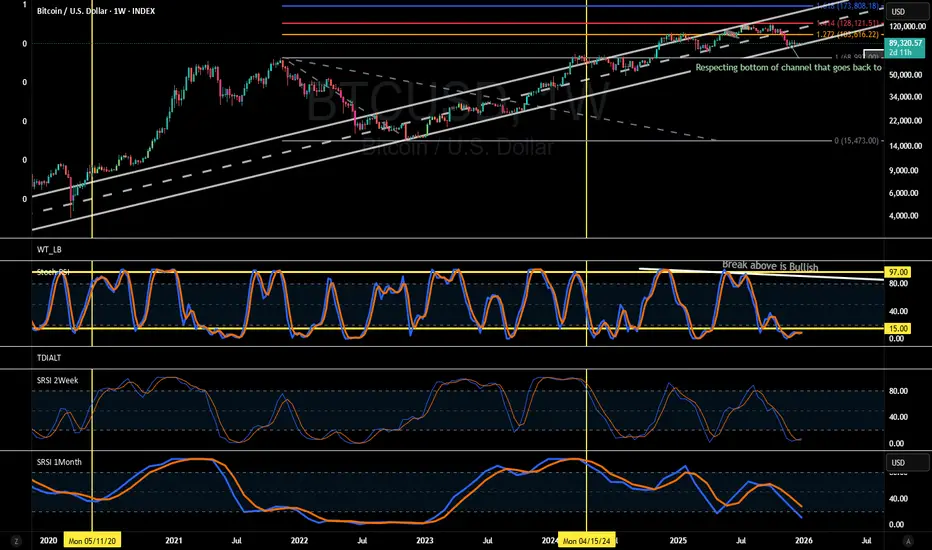Click the 22,000.00 price axis label
The width and height of the screenshot is (932, 550).
click(906, 121)
